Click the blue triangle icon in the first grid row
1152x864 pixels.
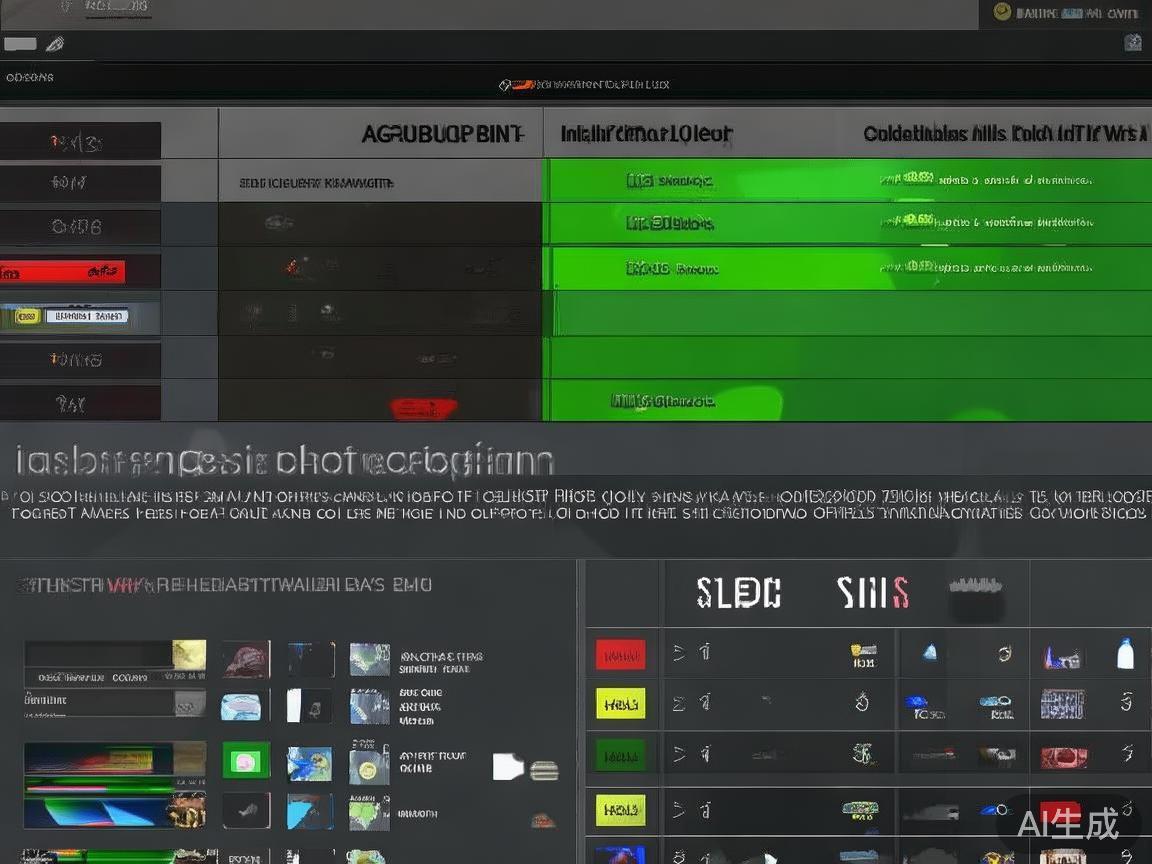(930, 653)
